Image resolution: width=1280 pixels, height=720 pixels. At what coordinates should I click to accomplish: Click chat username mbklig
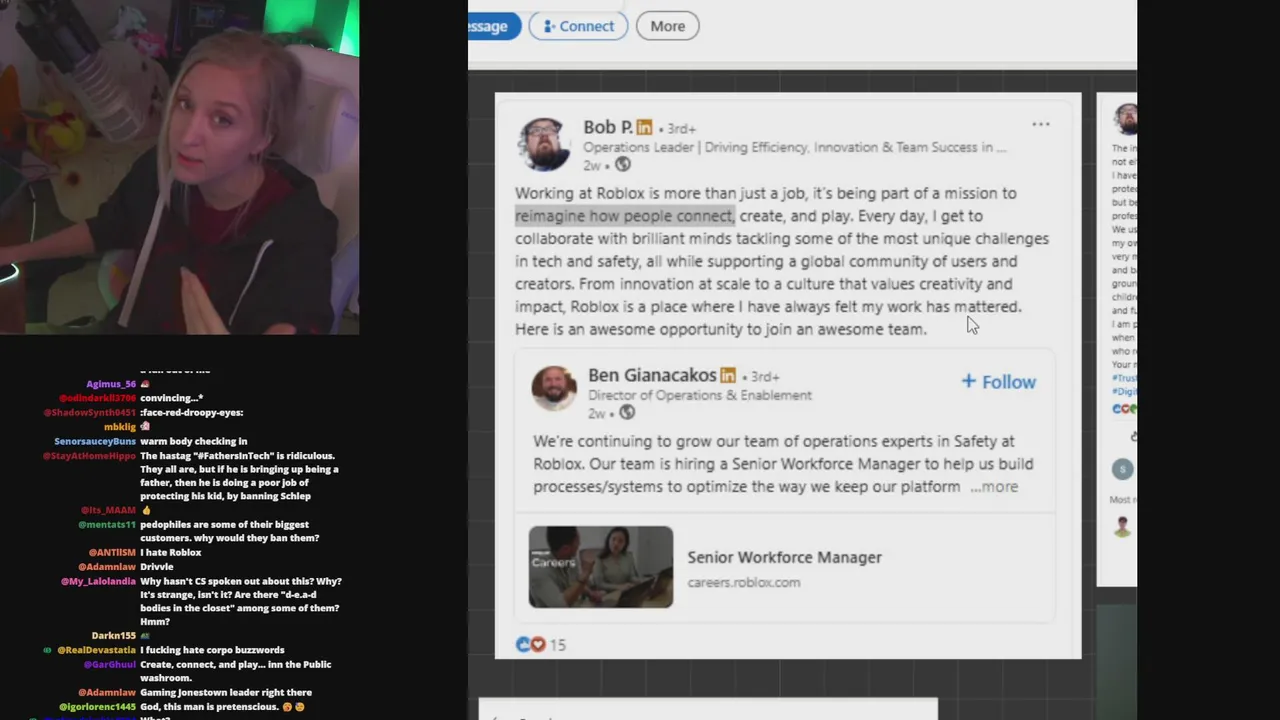(120, 427)
